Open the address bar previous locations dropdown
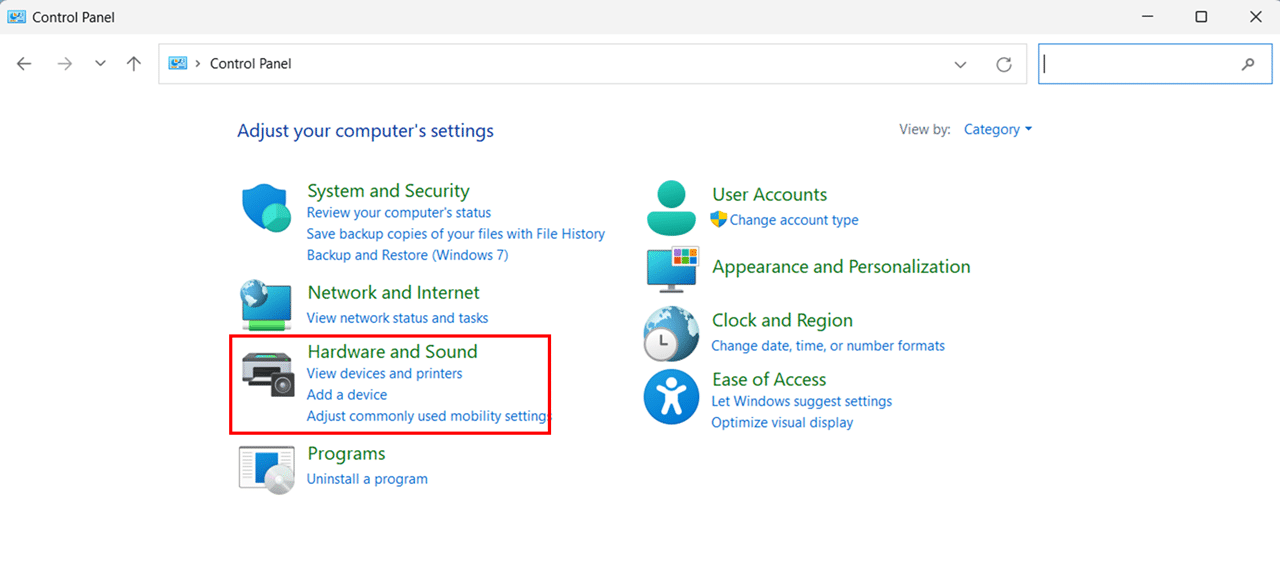The width and height of the screenshot is (1280, 578). 960,64
